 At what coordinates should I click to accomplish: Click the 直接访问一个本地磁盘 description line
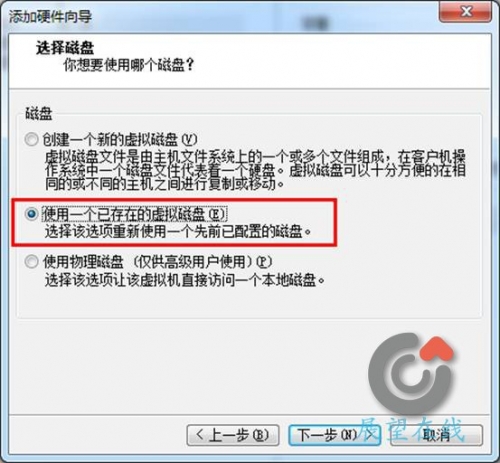tap(185, 280)
